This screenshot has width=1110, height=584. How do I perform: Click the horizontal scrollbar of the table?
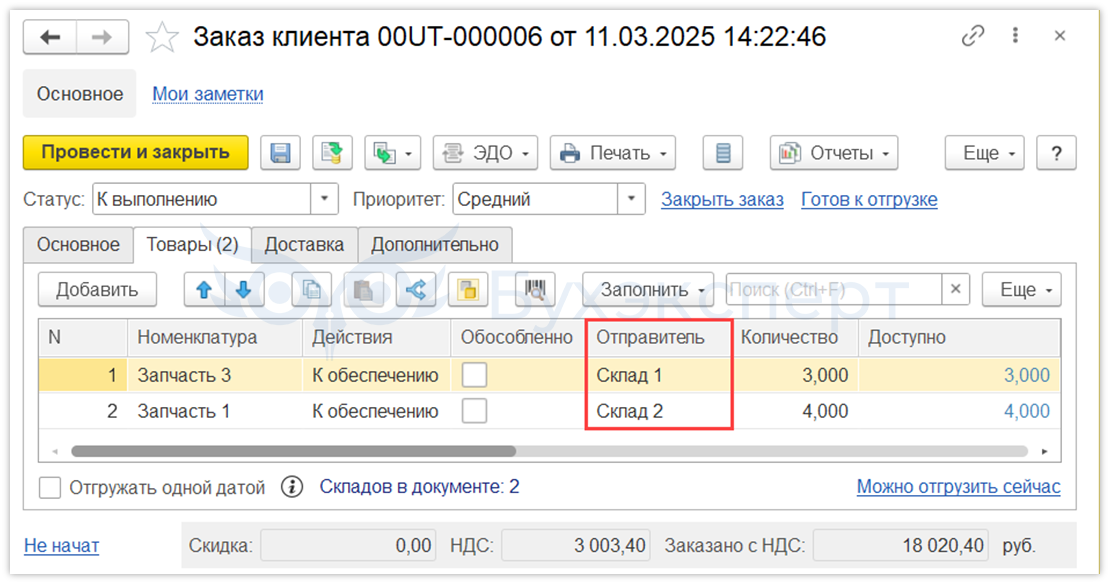(x=293, y=452)
